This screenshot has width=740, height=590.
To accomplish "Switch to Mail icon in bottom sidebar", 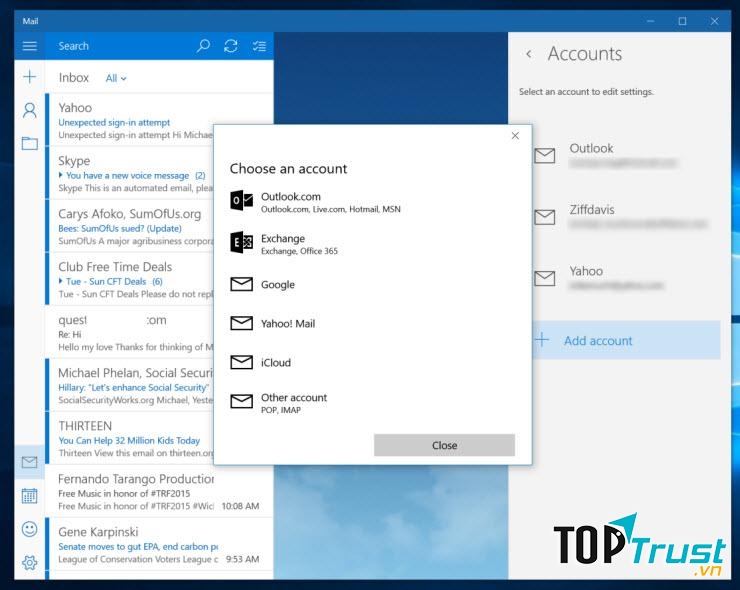I will pos(29,462).
